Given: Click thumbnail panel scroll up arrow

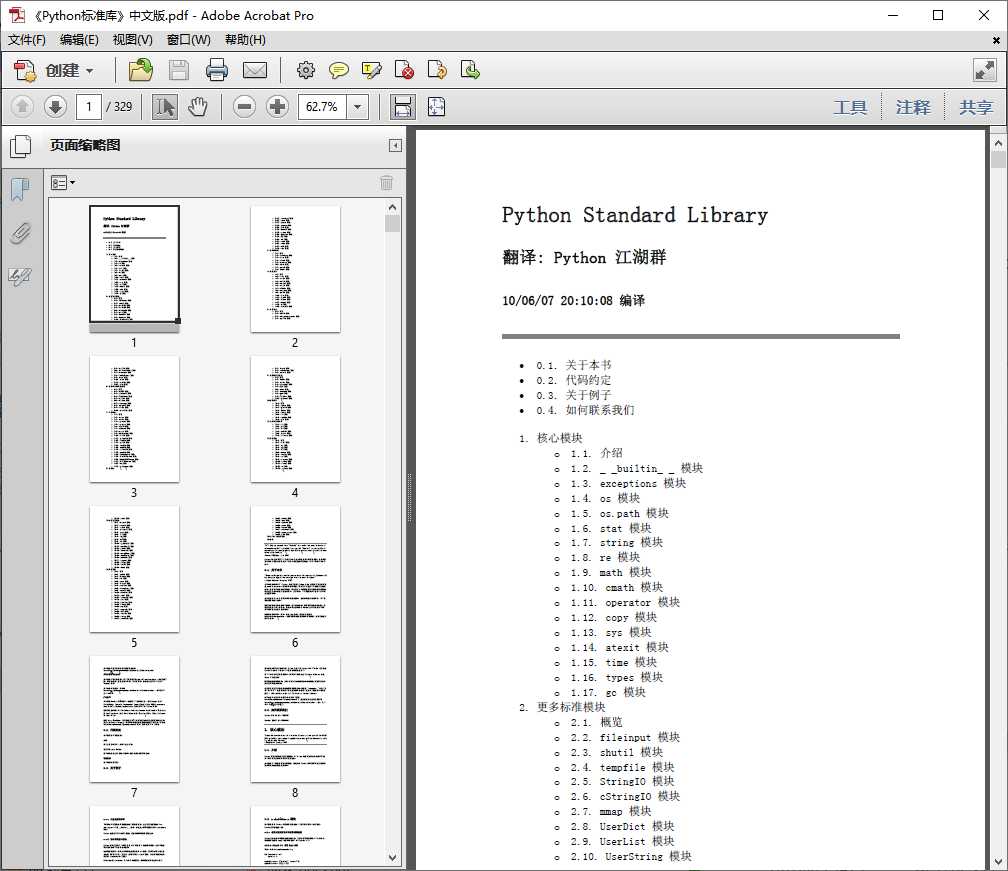Looking at the screenshot, I should click(392, 208).
